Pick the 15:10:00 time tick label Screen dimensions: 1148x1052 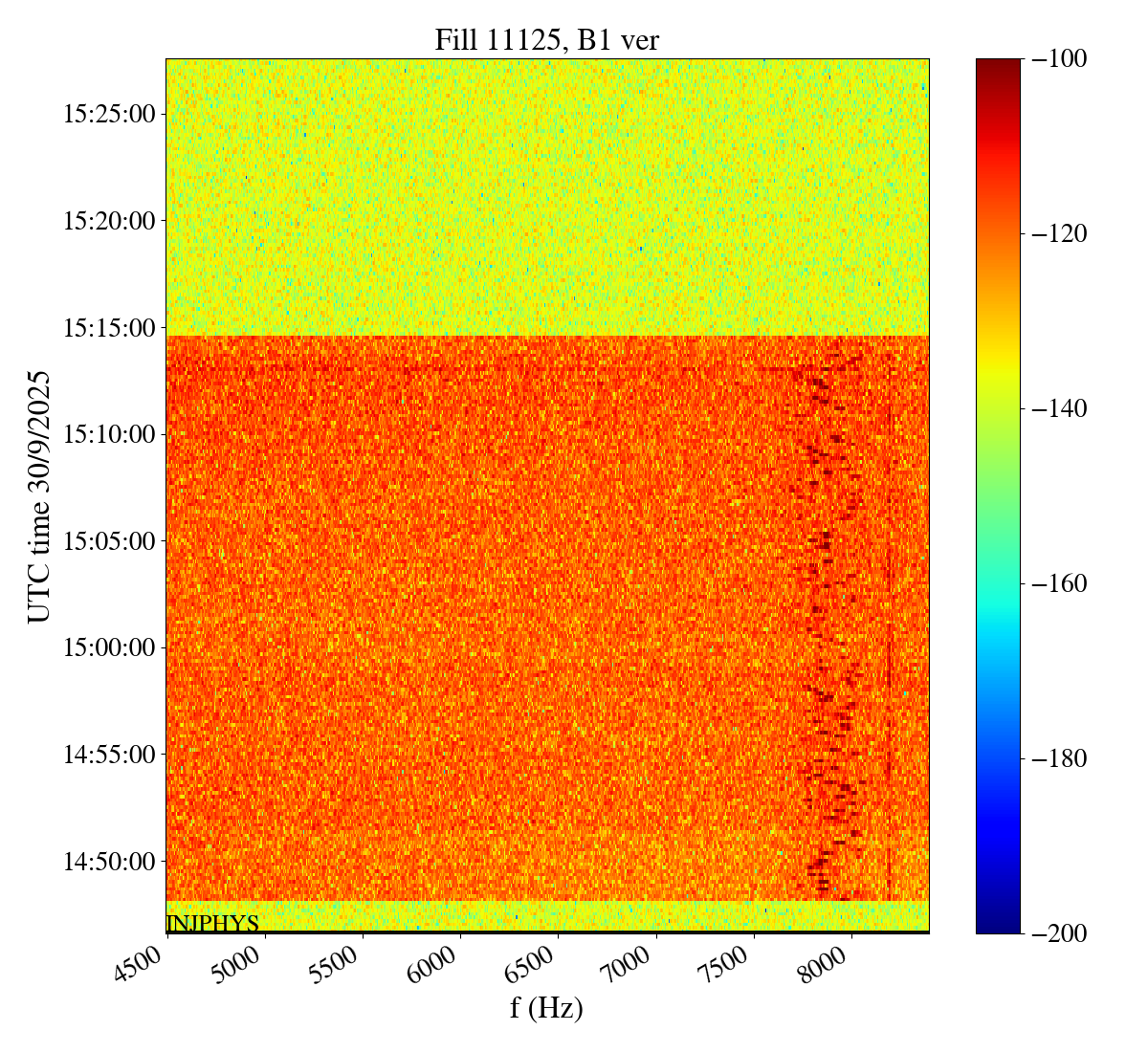pyautogui.click(x=109, y=434)
